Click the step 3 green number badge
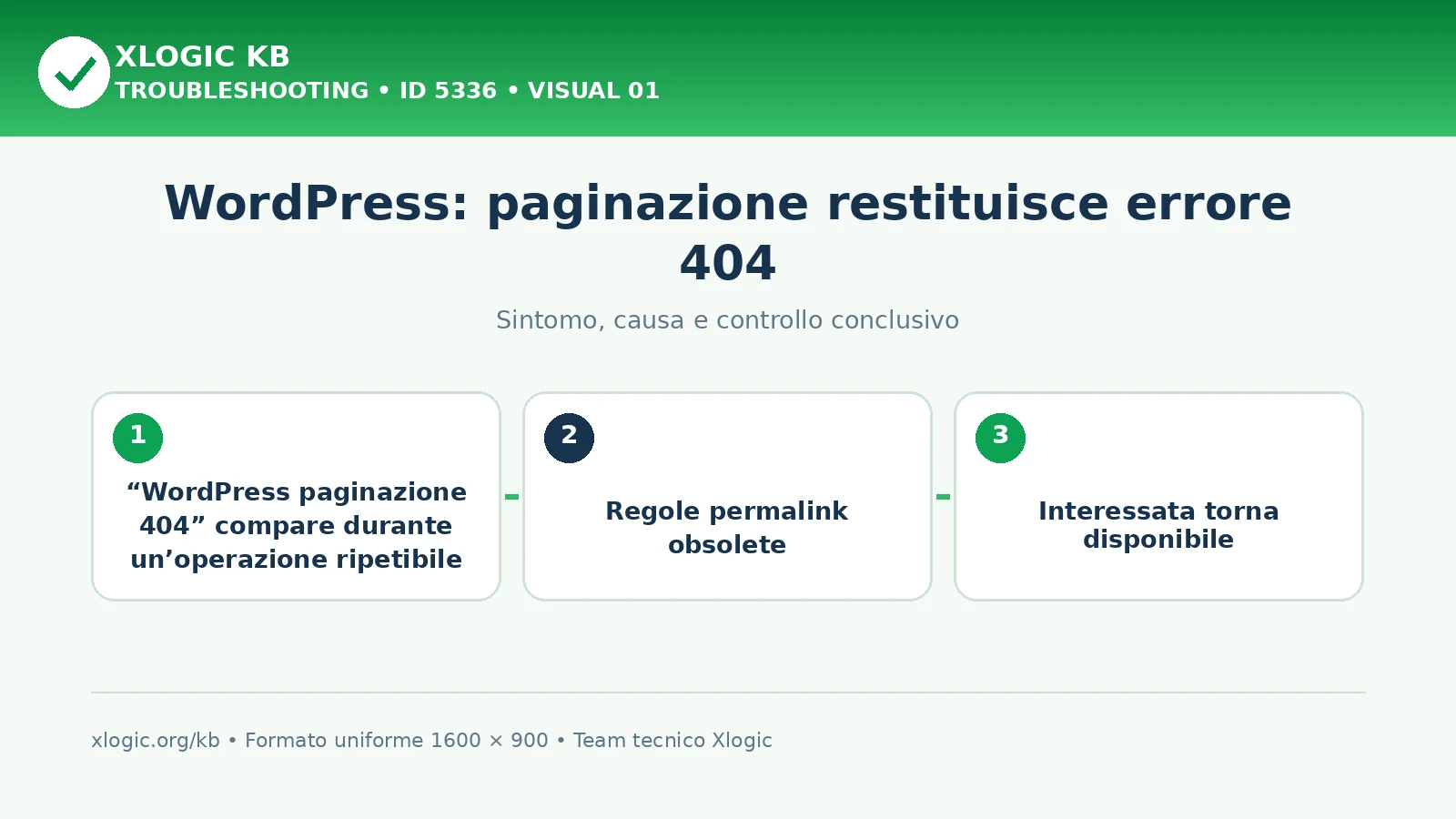1456x819 pixels. click(1000, 438)
